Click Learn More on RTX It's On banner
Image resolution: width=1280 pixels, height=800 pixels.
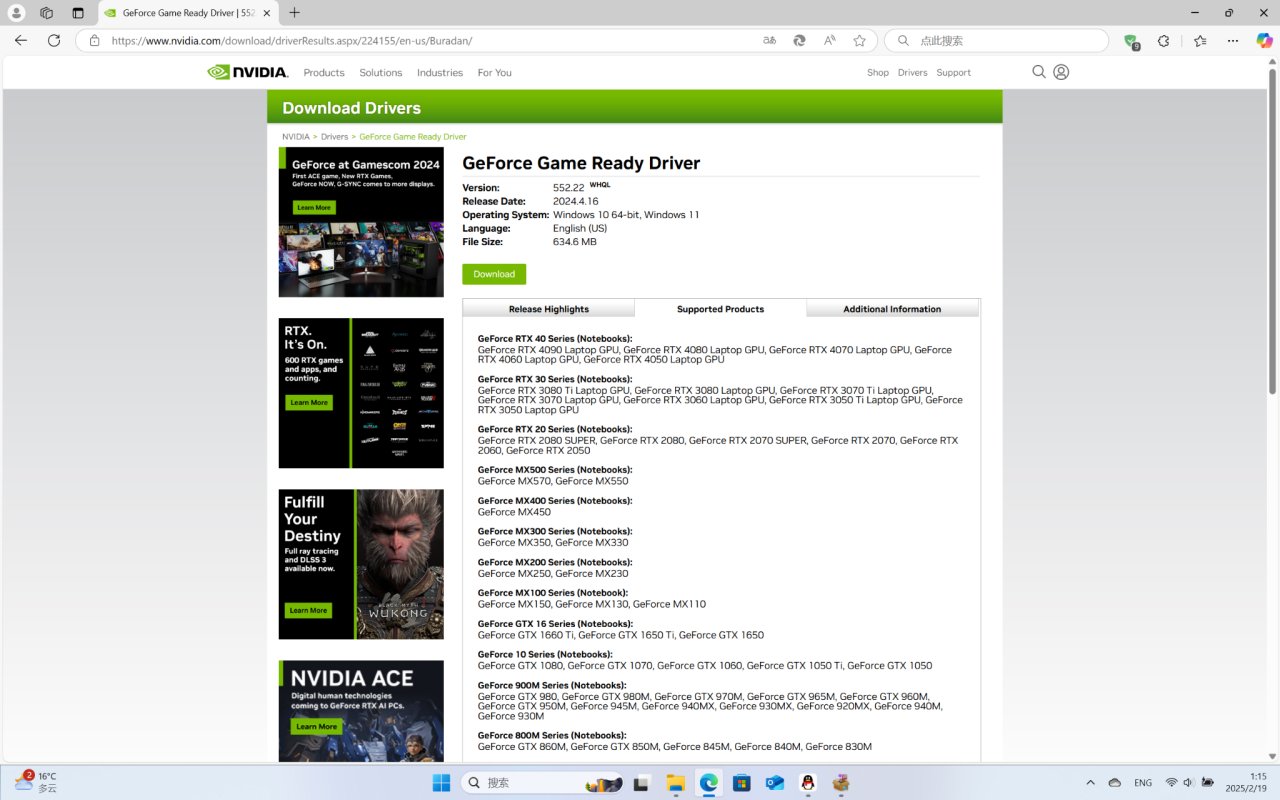308,402
